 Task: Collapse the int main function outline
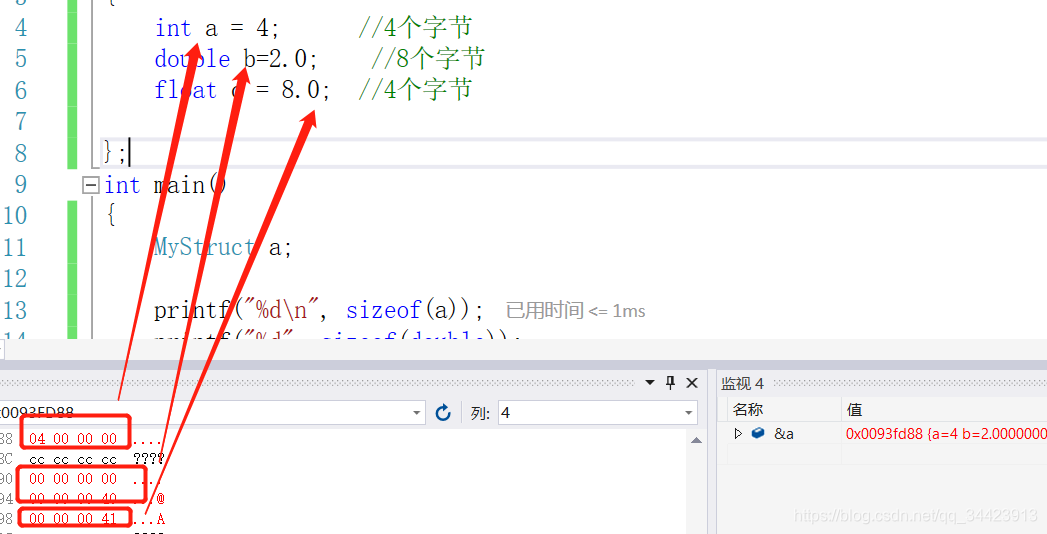click(x=91, y=185)
